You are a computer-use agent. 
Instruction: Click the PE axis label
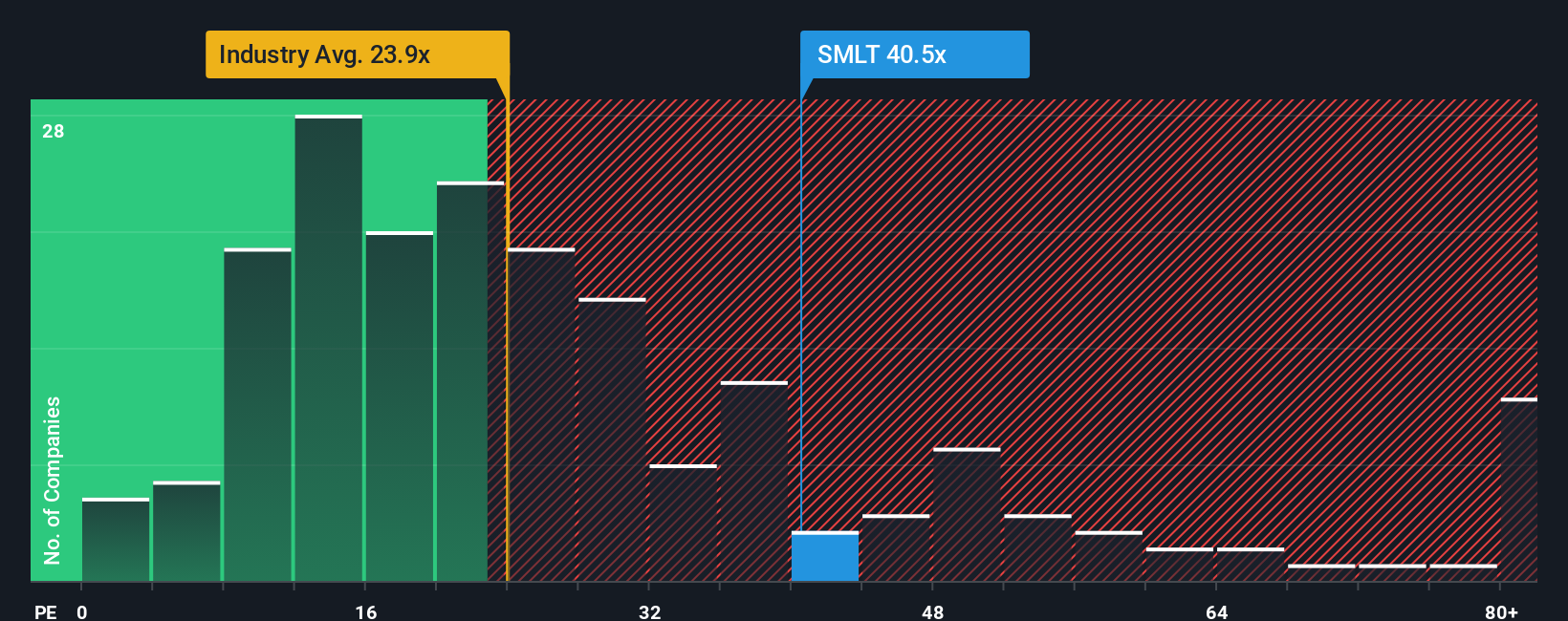pyautogui.click(x=45, y=611)
